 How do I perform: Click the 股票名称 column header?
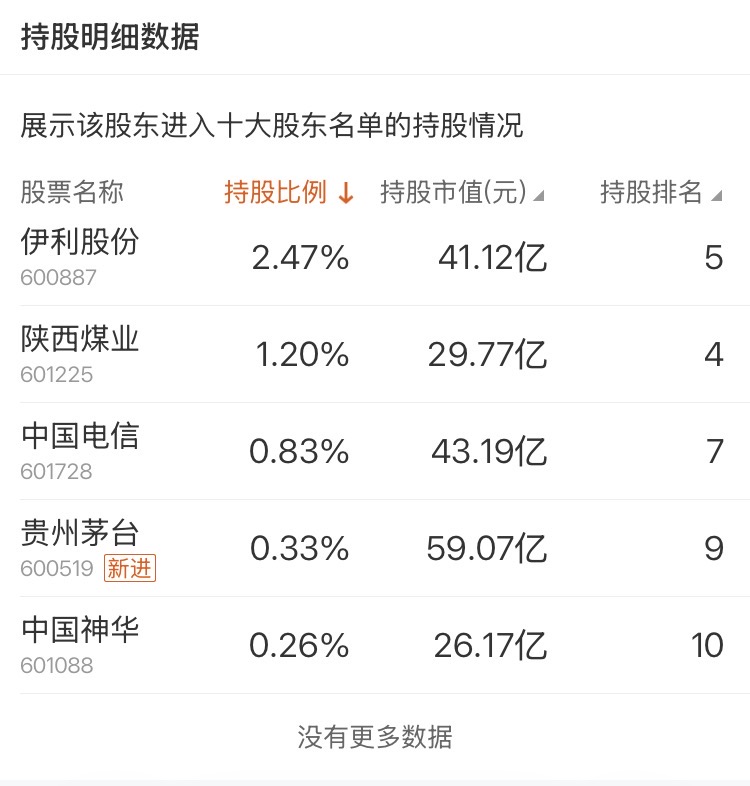coord(72,192)
